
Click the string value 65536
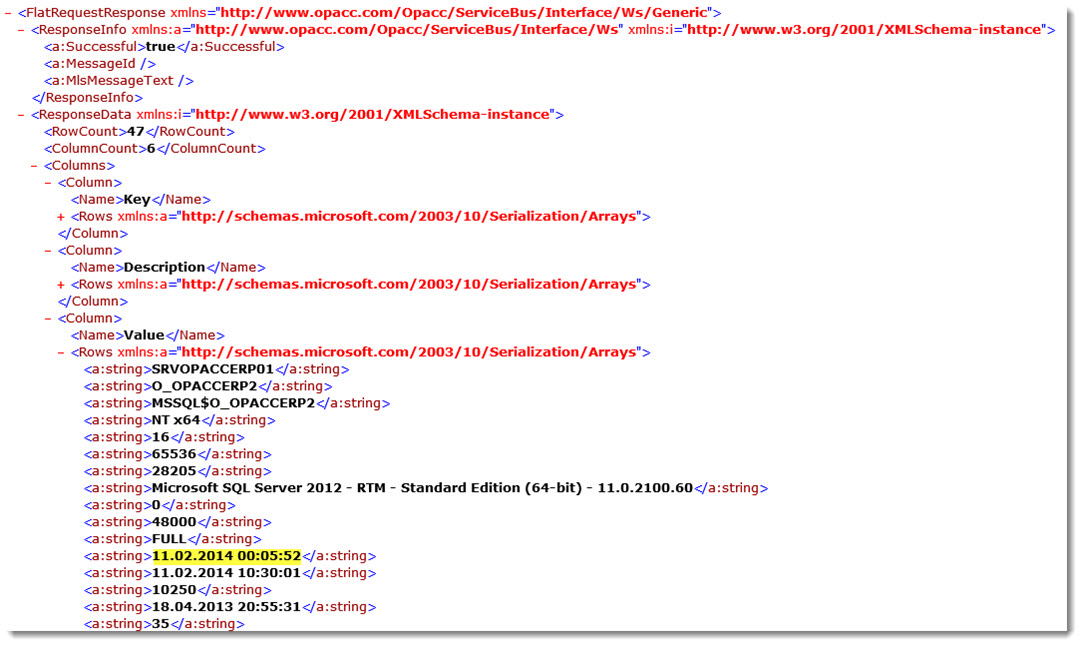click(x=174, y=454)
